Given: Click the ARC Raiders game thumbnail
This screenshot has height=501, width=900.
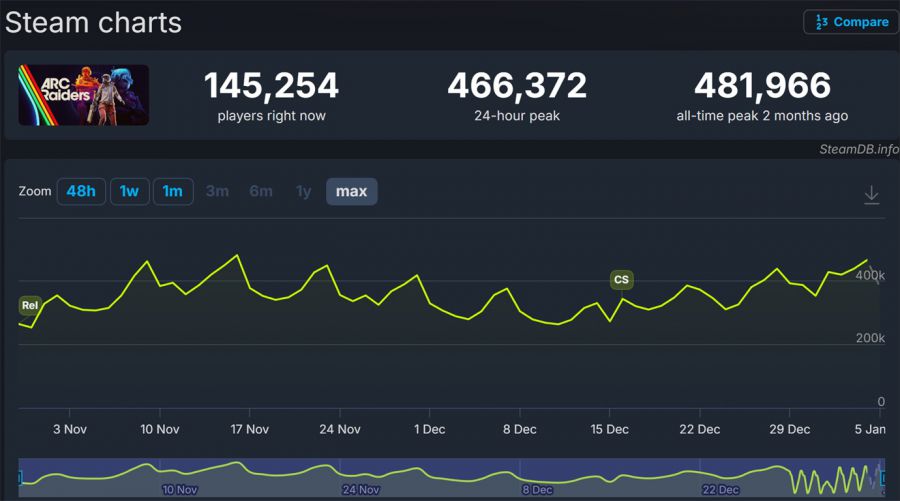Looking at the screenshot, I should [84, 95].
